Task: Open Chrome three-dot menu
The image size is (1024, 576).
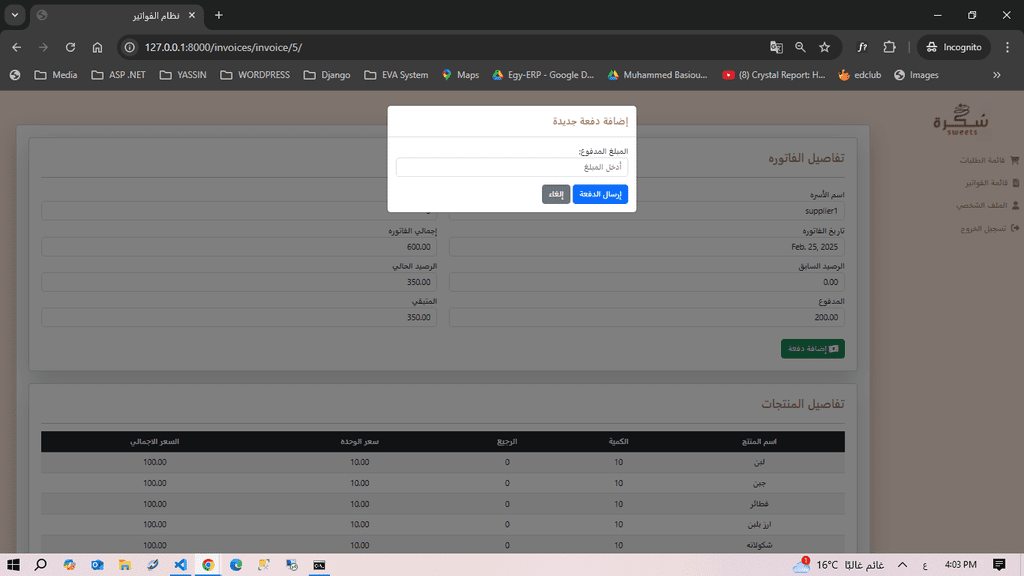Action: coord(1008,47)
